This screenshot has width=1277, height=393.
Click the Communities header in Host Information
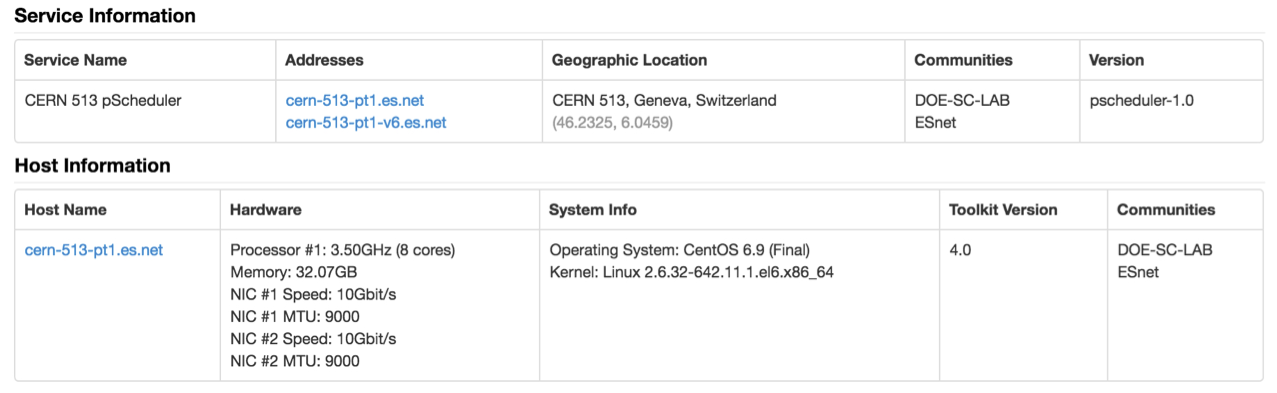click(x=1166, y=210)
